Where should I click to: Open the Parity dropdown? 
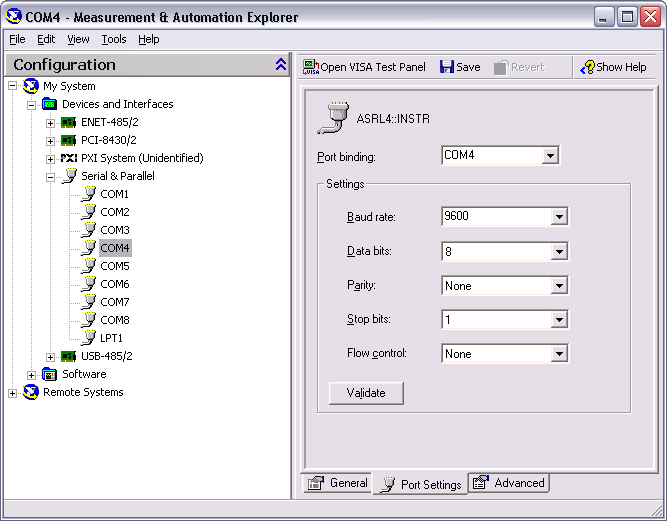click(x=559, y=285)
